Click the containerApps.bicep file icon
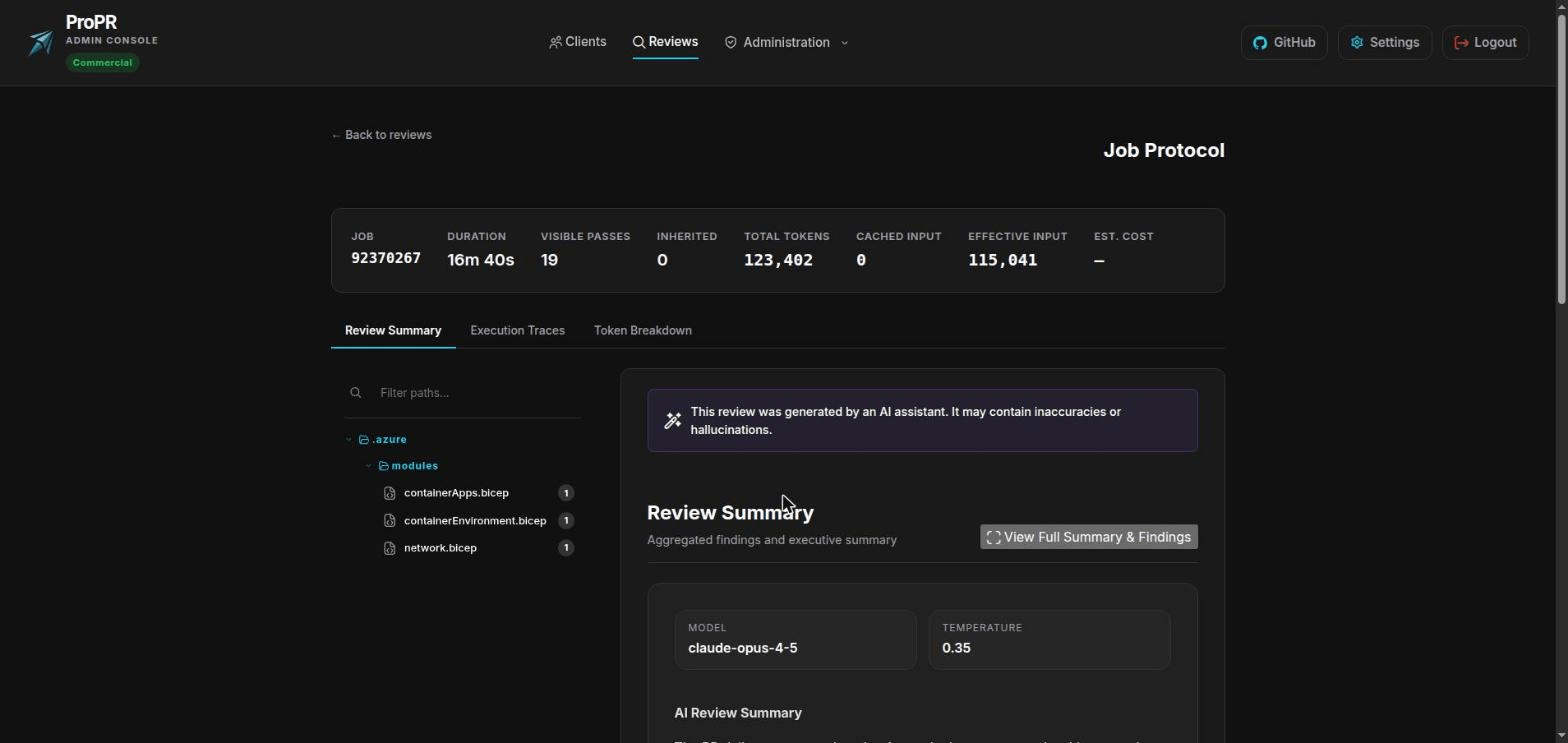The image size is (1568, 743). click(x=390, y=493)
